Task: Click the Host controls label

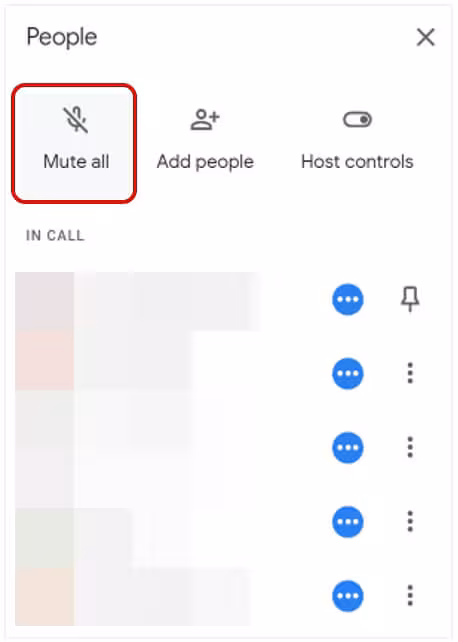Action: pyautogui.click(x=357, y=162)
